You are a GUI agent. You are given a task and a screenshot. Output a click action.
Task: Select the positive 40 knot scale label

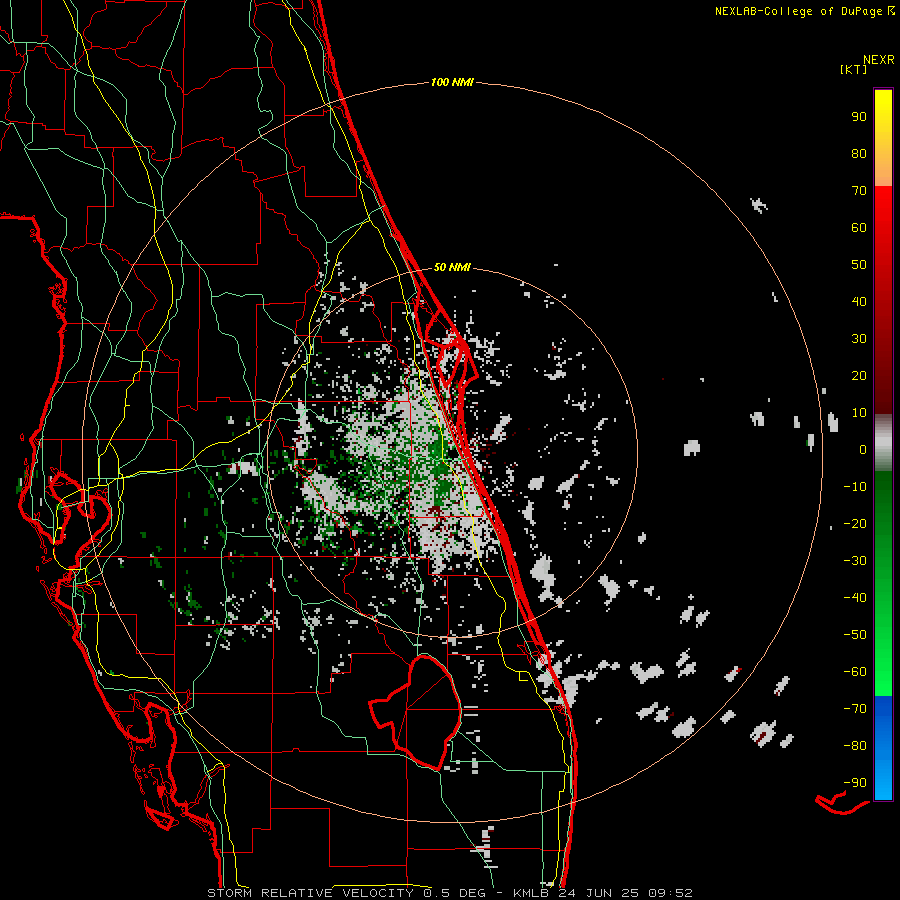pyautogui.click(x=859, y=302)
